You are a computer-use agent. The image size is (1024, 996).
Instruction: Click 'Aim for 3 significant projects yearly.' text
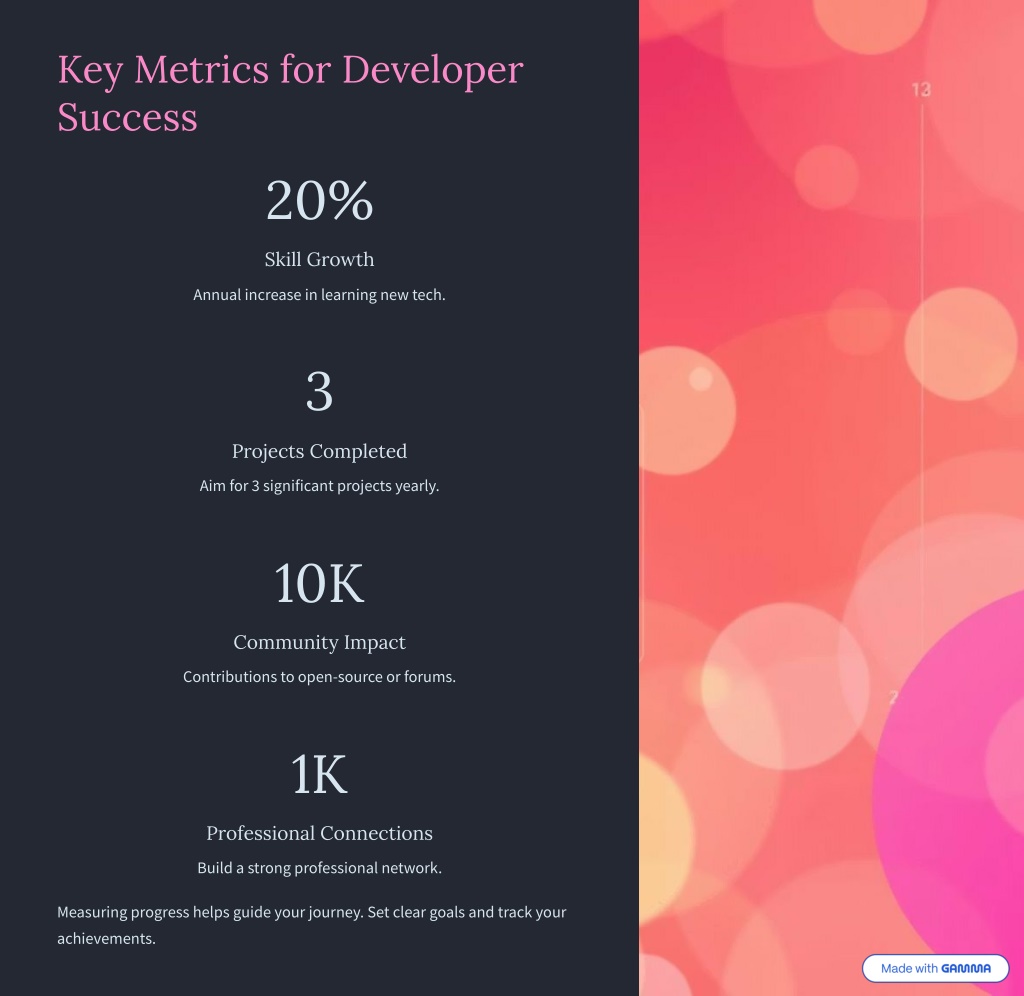point(319,486)
